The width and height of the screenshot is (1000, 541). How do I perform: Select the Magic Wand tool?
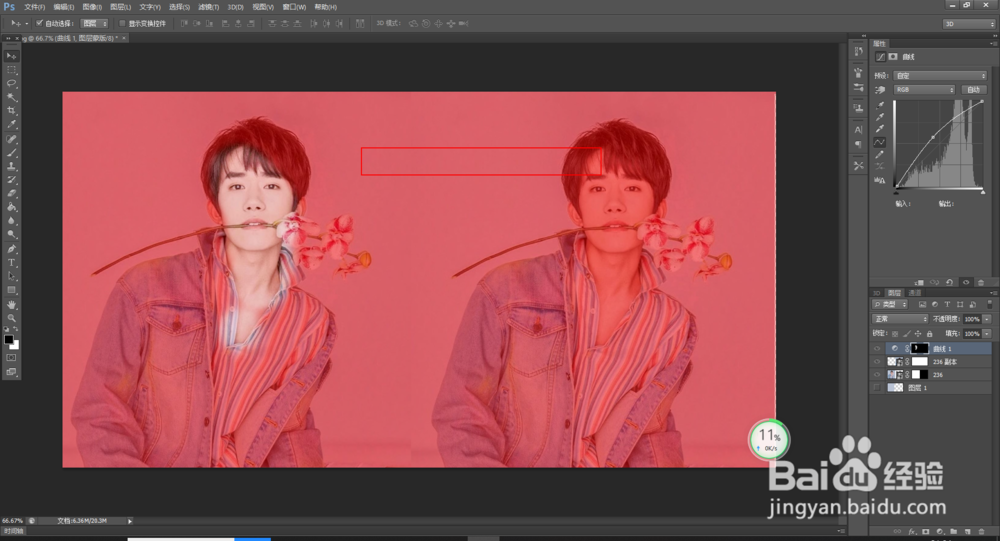tap(11, 98)
